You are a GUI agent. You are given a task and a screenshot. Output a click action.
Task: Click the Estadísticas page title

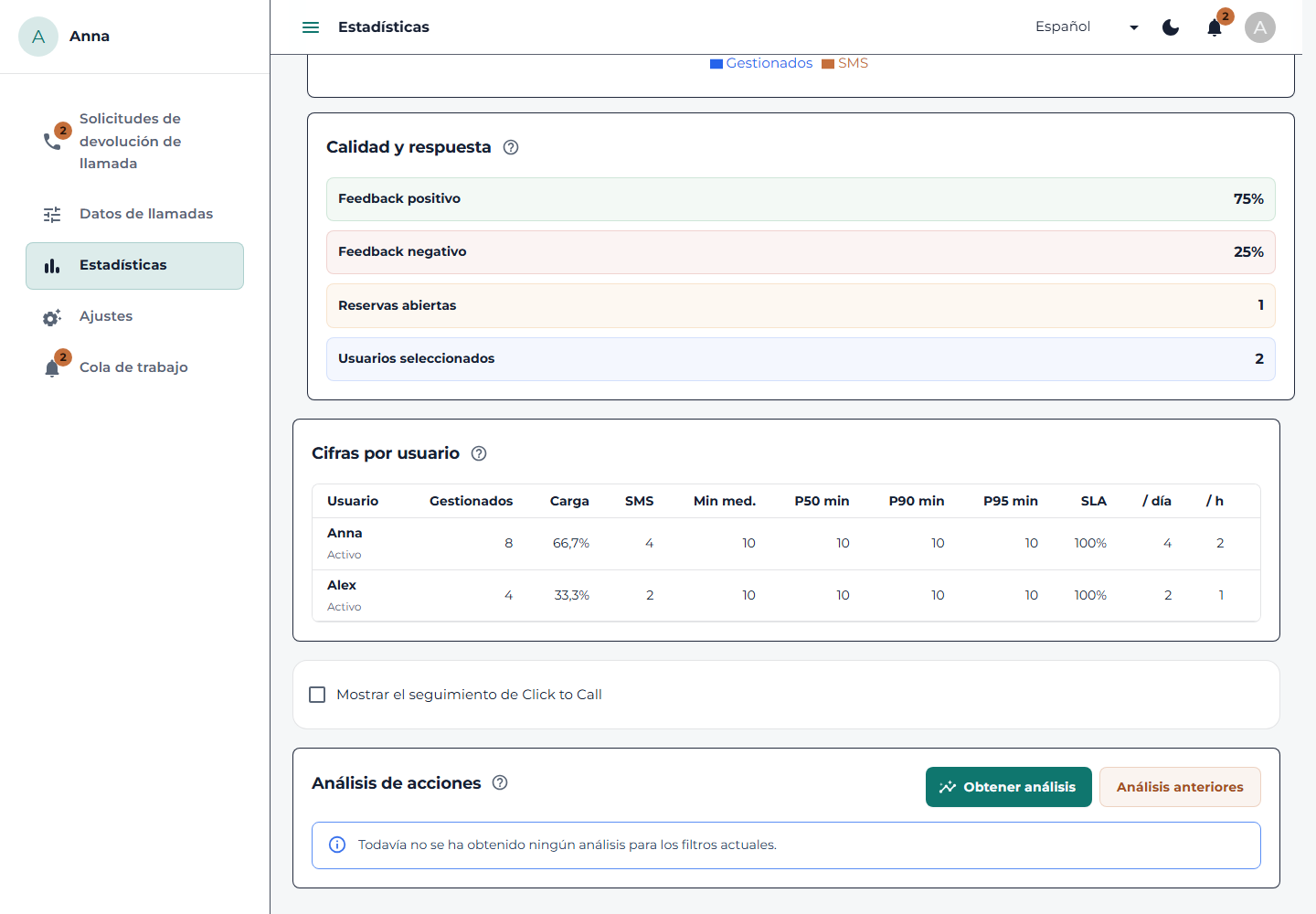point(384,27)
